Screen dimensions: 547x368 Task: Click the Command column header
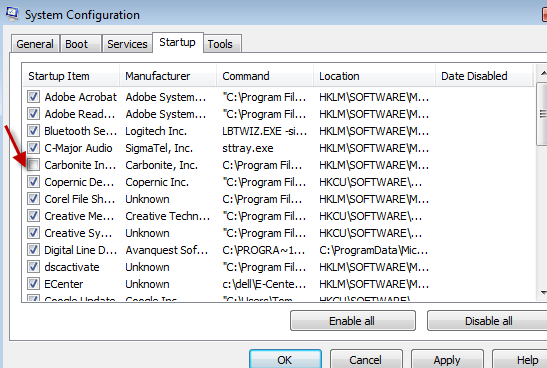pos(265,76)
